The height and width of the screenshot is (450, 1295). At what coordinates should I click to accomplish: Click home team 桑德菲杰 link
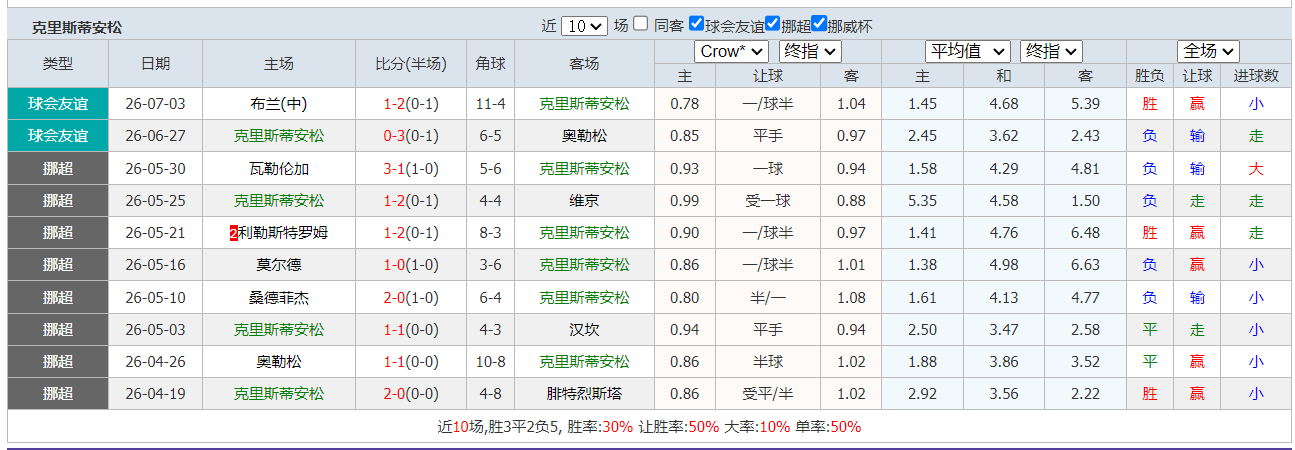tap(279, 297)
